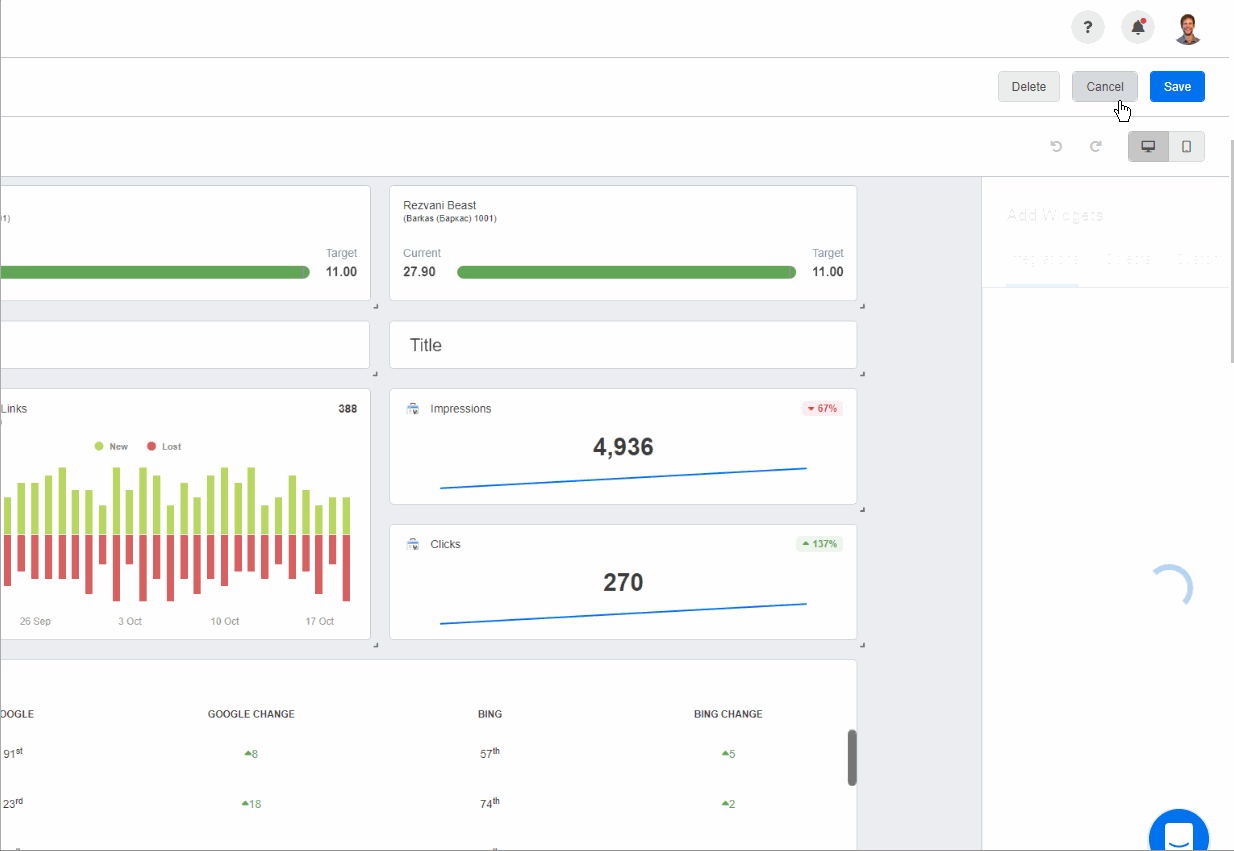This screenshot has height=851, width=1234.
Task: Save the dashboard changes
Action: pos(1177,87)
